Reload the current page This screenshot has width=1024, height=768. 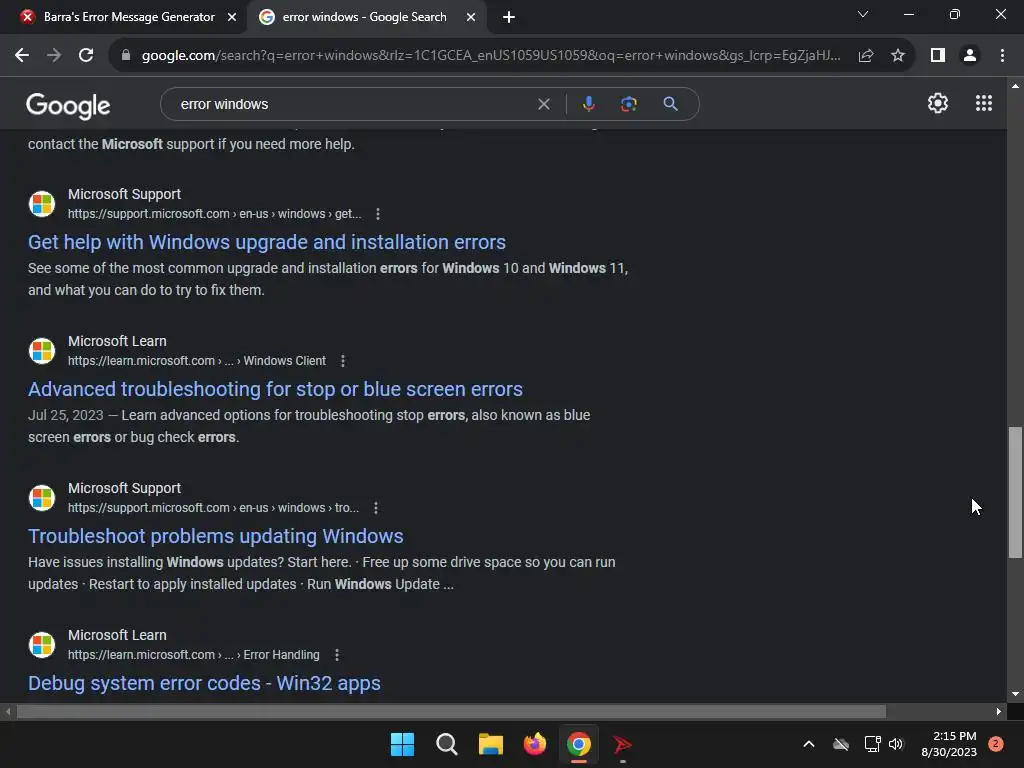[86, 56]
